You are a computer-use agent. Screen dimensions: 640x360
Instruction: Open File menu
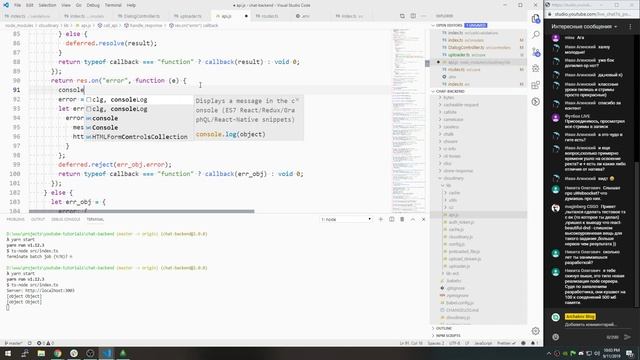point(17,5)
